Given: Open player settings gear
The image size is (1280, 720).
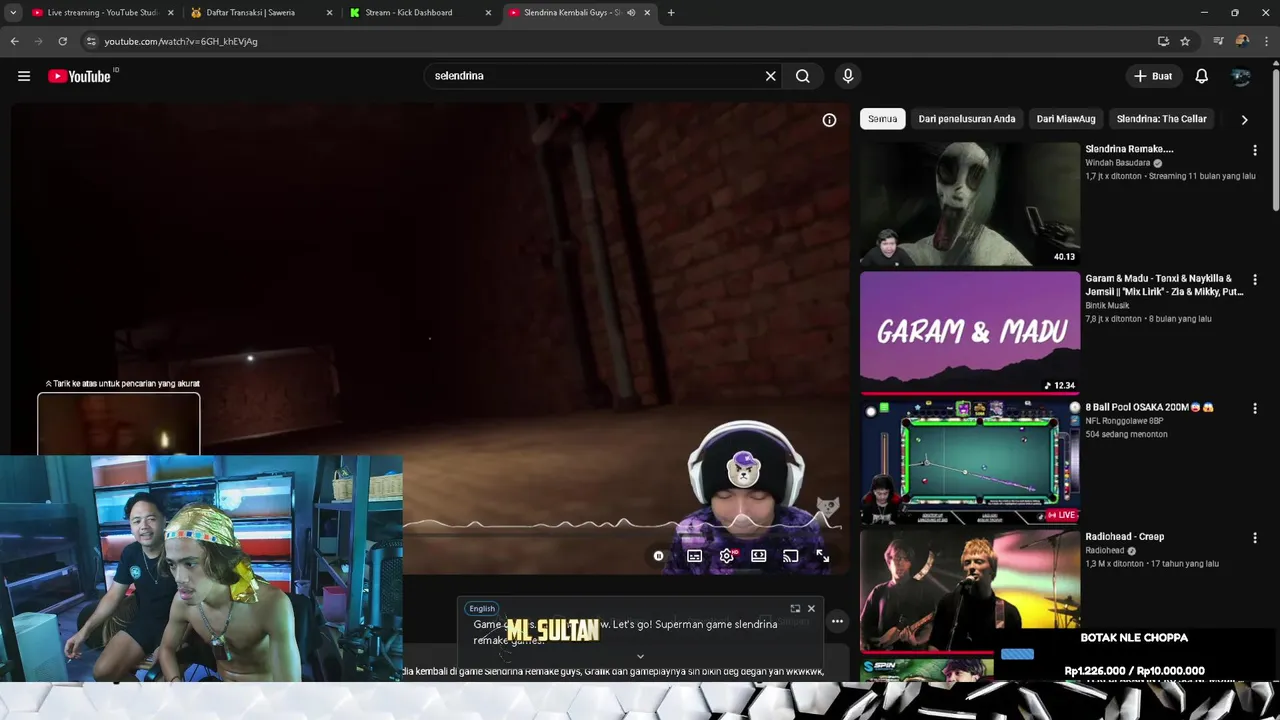Looking at the screenshot, I should tap(727, 556).
